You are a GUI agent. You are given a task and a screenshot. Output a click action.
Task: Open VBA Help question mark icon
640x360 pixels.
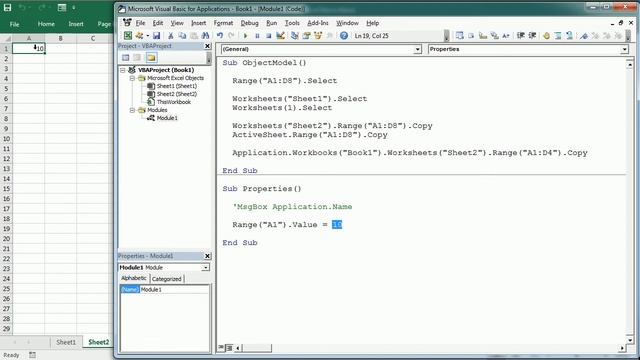344,36
